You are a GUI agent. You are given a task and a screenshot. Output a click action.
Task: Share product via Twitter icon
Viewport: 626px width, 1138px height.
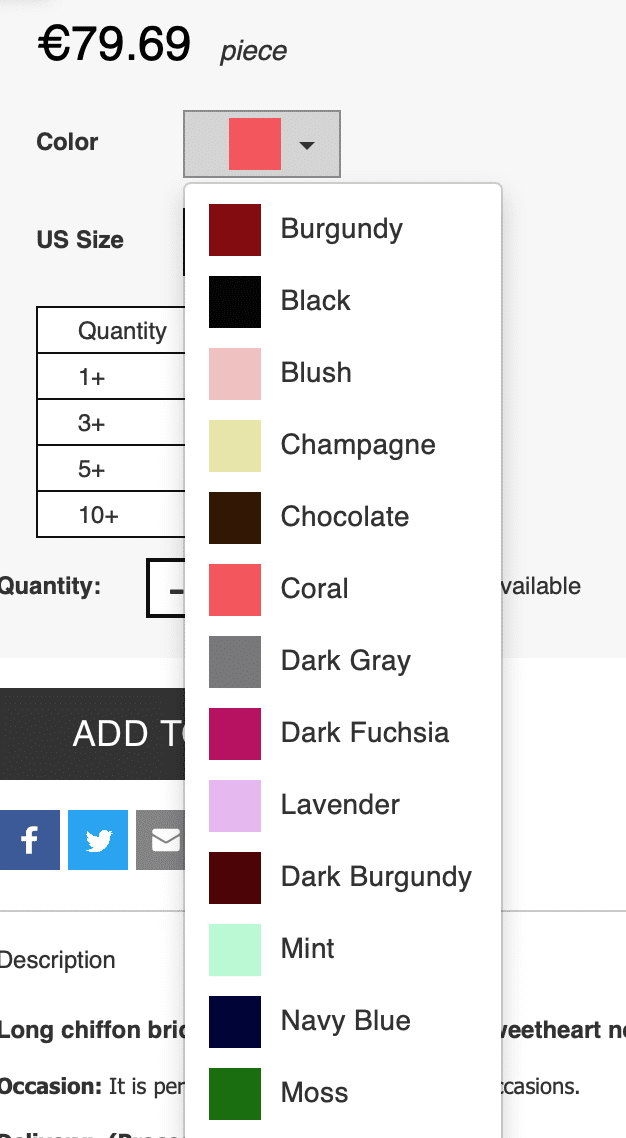pos(98,840)
